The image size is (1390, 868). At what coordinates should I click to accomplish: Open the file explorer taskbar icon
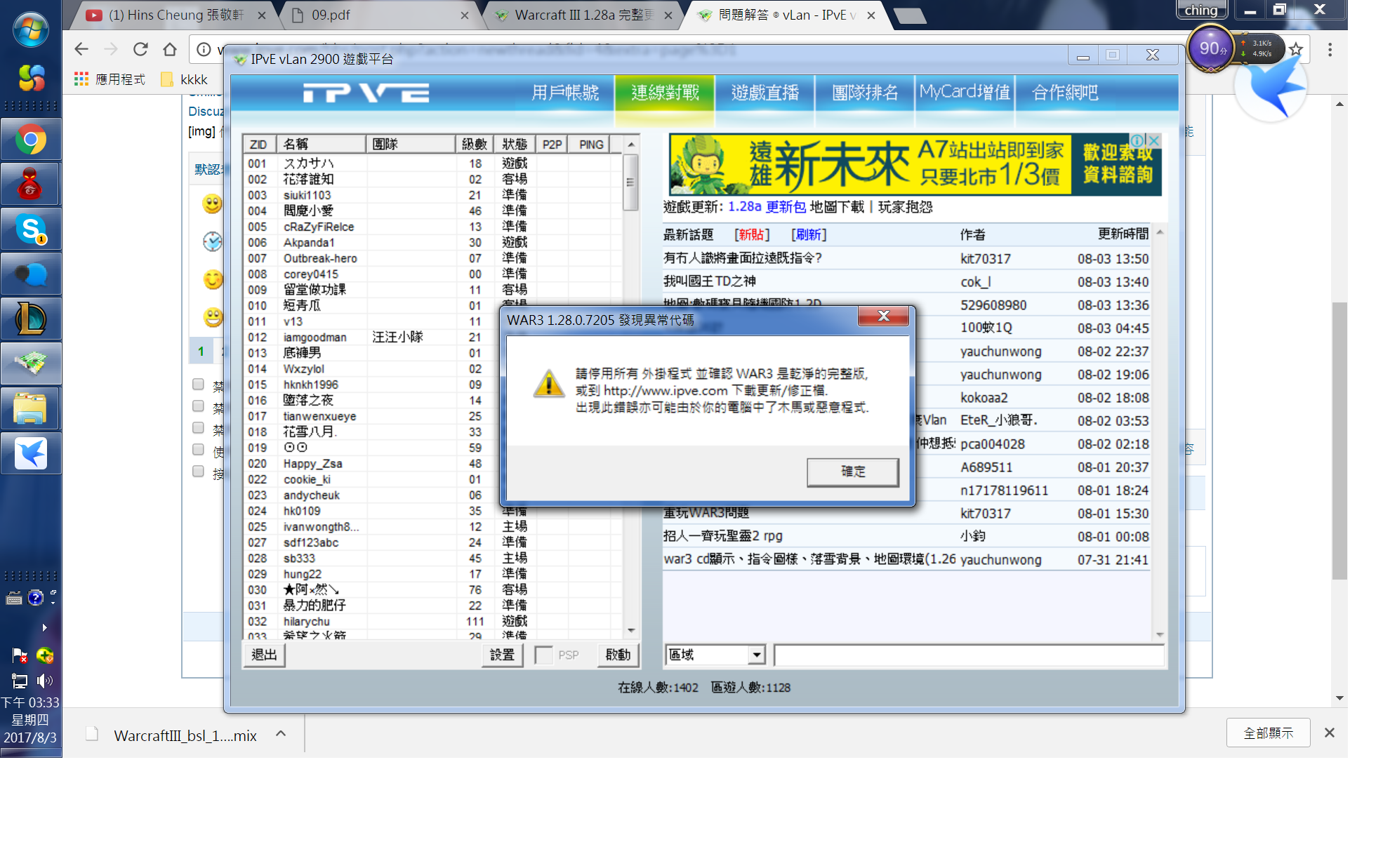click(x=31, y=409)
